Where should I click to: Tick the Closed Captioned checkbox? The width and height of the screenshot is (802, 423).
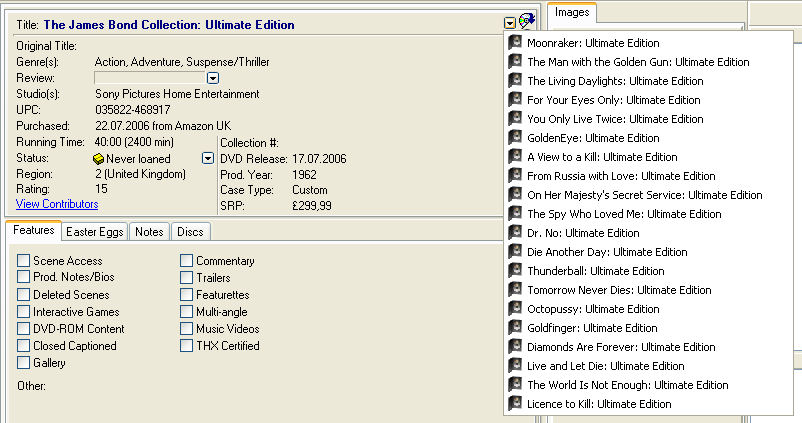pyautogui.click(x=24, y=345)
